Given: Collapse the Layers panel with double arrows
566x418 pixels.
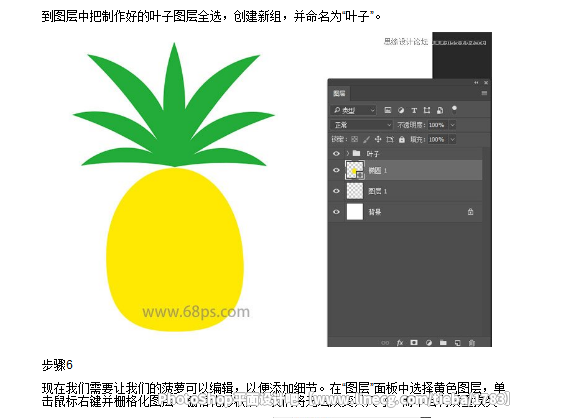Looking at the screenshot, I should tap(476, 83).
